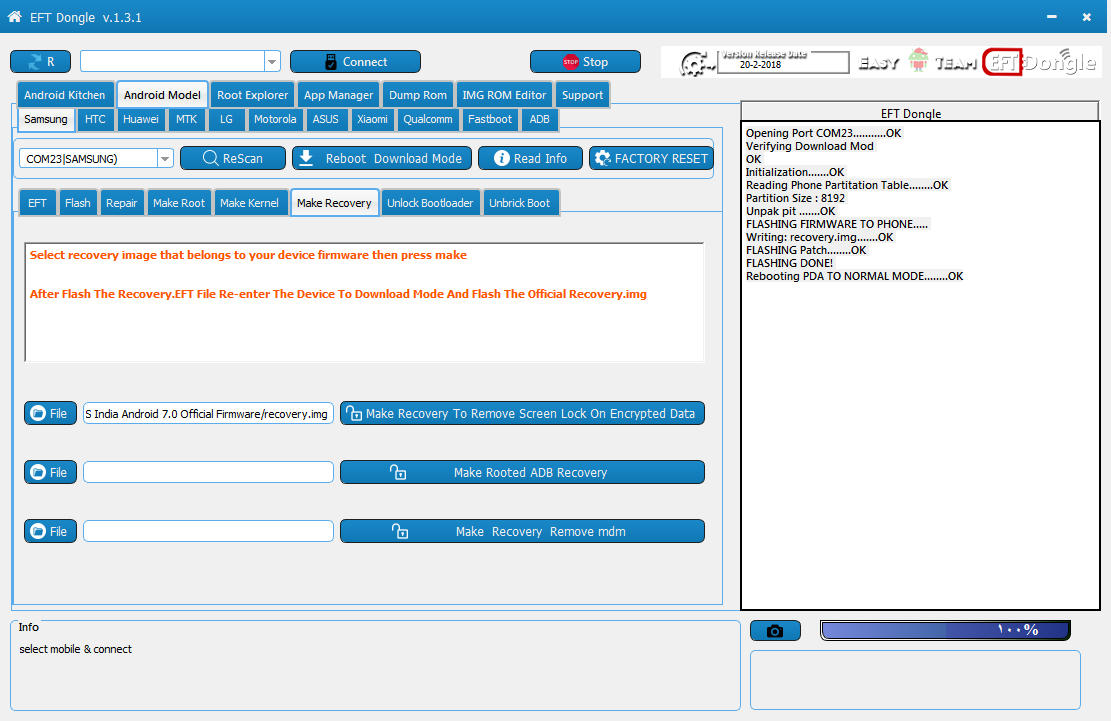1111x721 pixels.
Task: Open the App Manager tab
Action: (339, 95)
